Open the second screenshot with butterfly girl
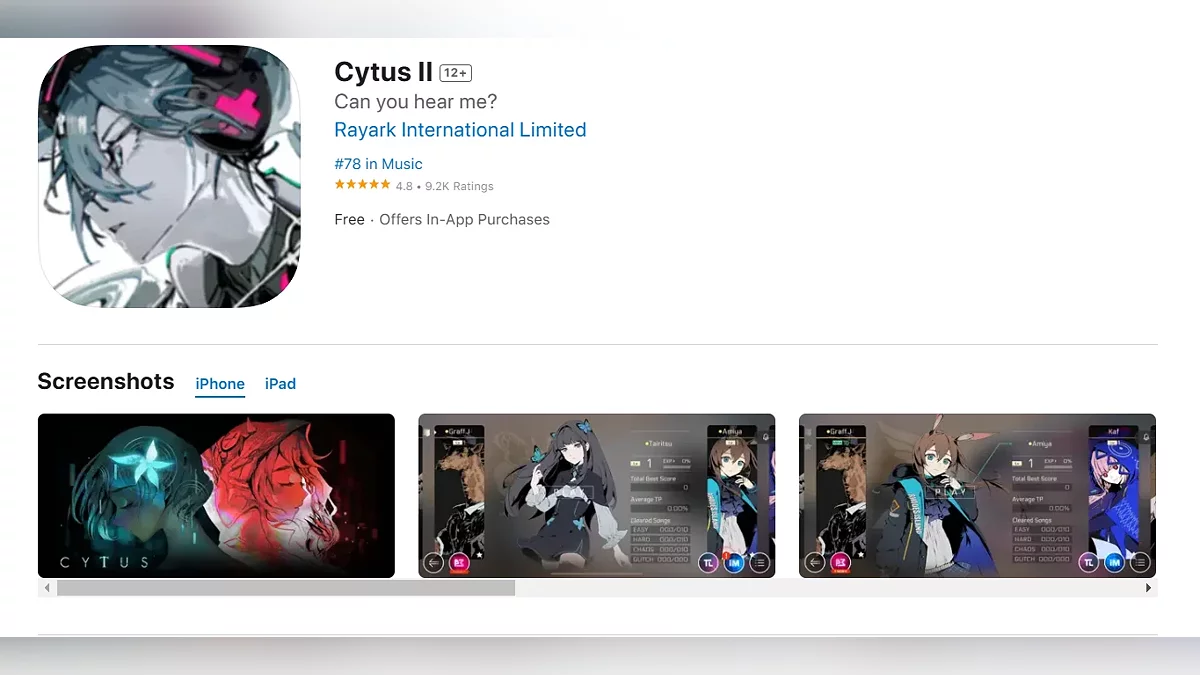This screenshot has height=675, width=1200. [597, 496]
